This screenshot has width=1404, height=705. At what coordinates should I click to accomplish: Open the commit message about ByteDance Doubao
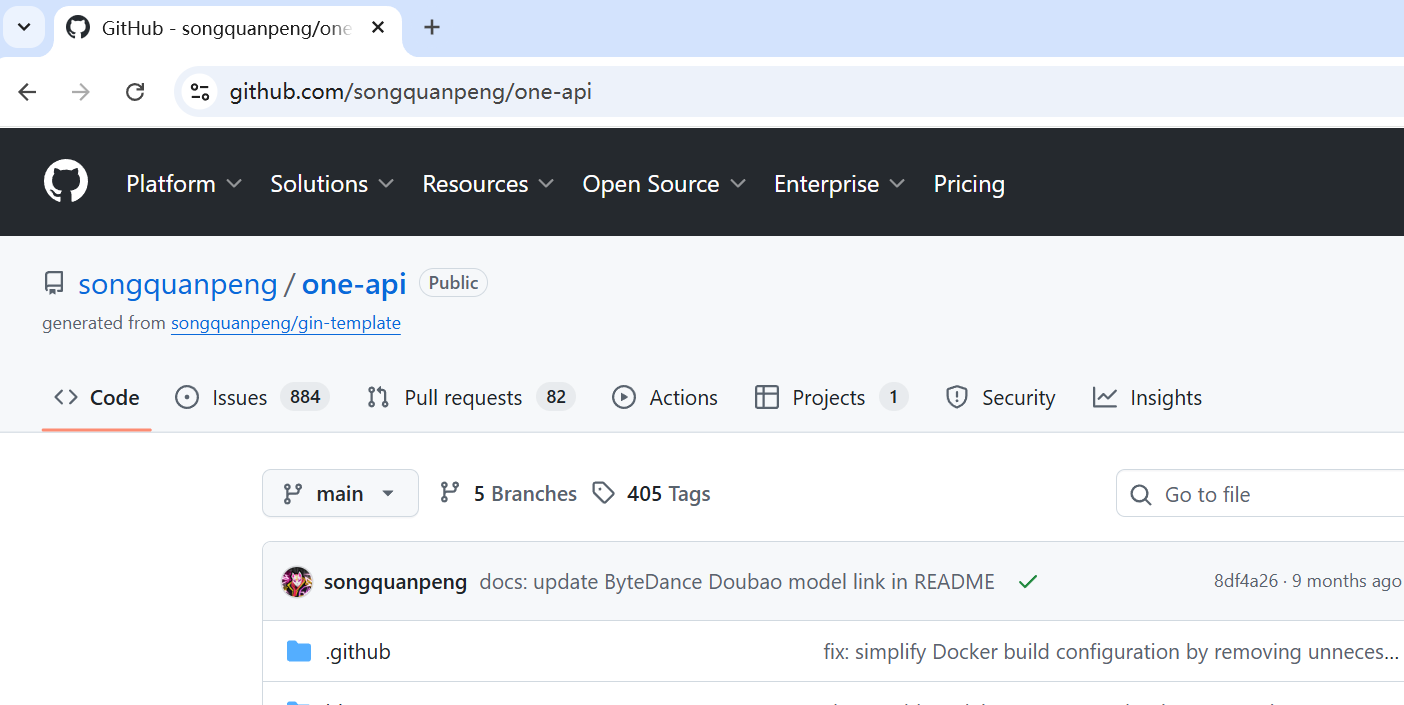point(737,581)
